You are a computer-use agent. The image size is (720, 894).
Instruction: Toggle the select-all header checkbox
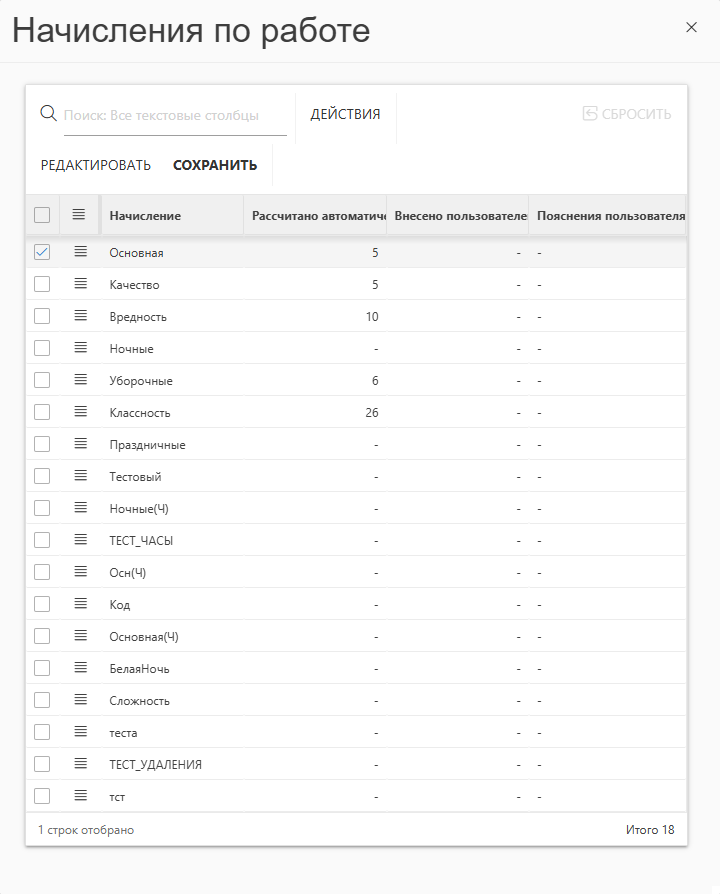coord(42,215)
